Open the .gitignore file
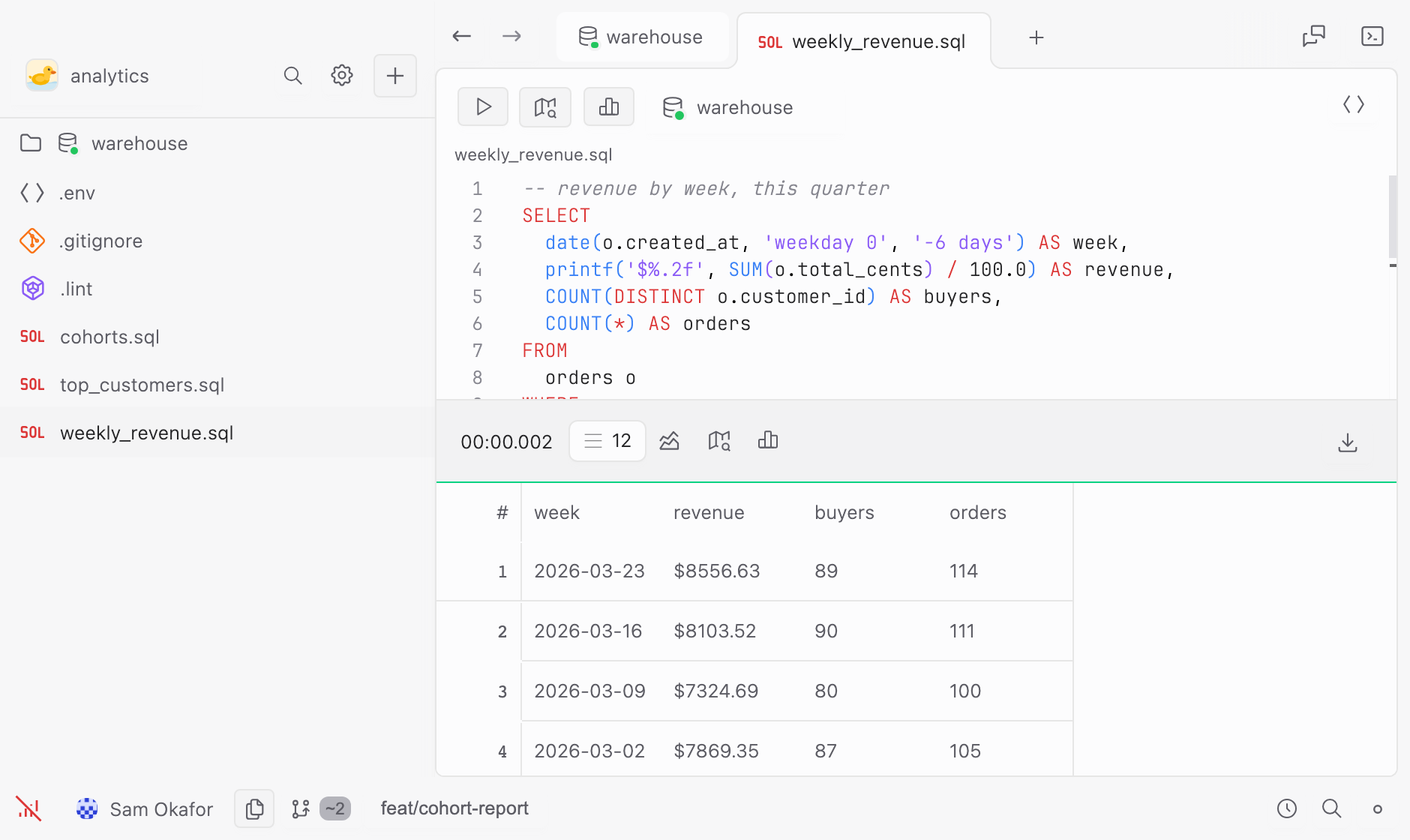 217,241
